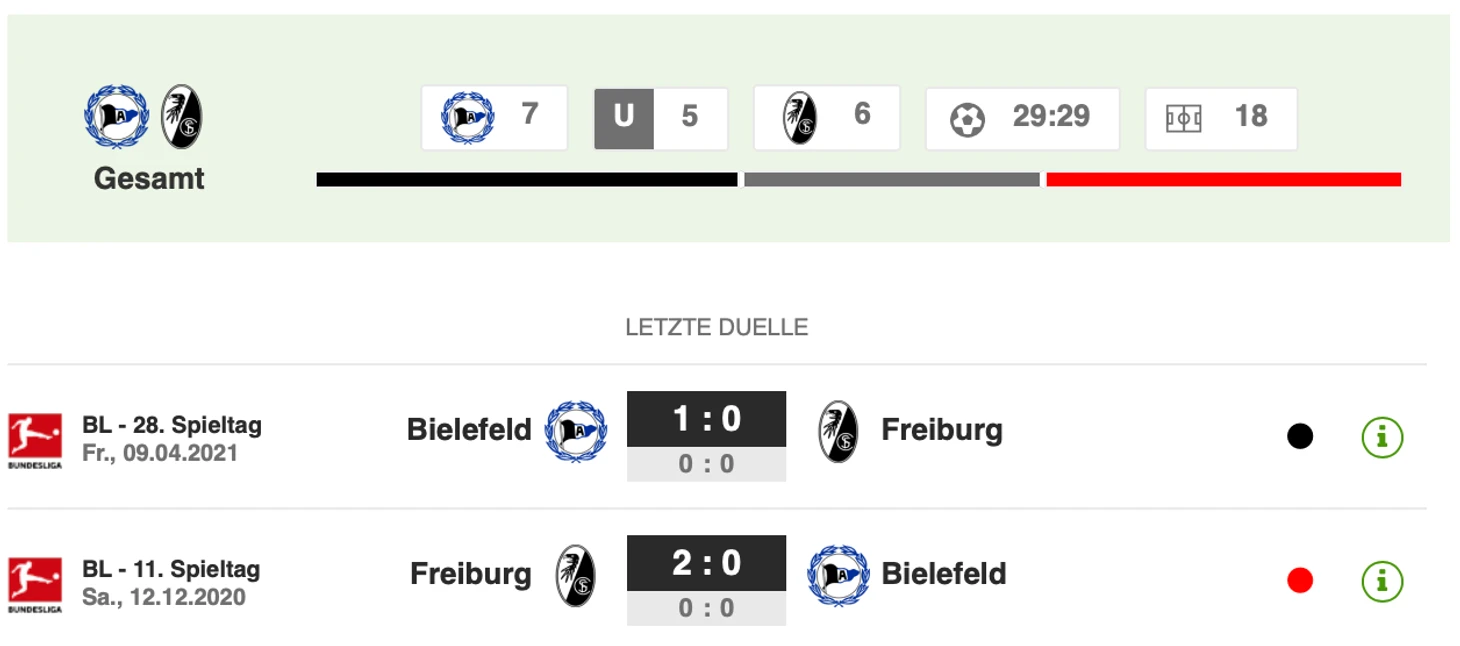Click red segment of the results bar

(1223, 180)
